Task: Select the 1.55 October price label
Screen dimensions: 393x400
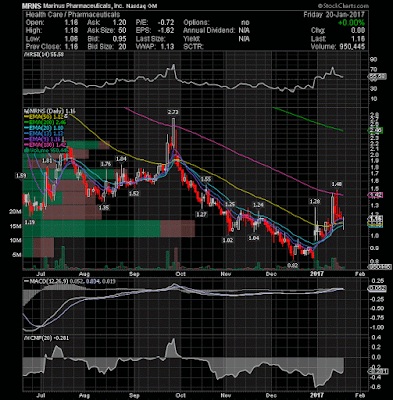Action: [206, 179]
